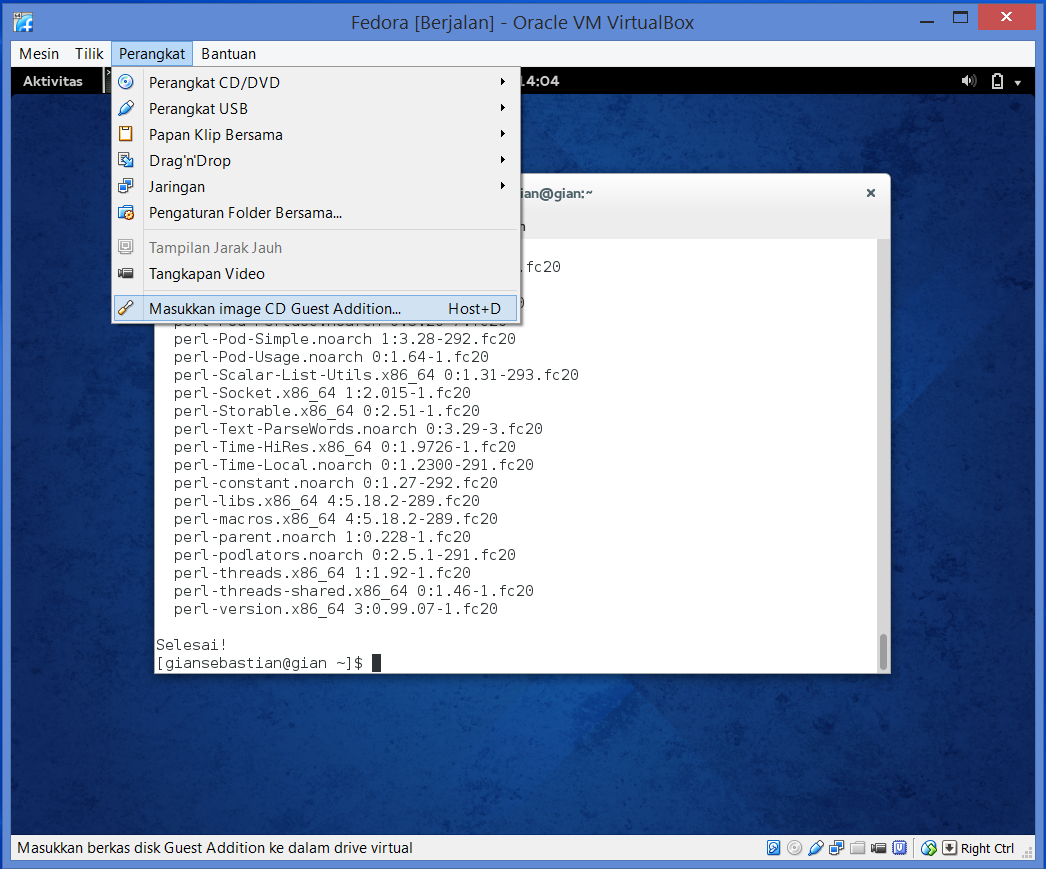Click the shared clipboard icon in menu
This screenshot has width=1046, height=869.
pyautogui.click(x=125, y=134)
